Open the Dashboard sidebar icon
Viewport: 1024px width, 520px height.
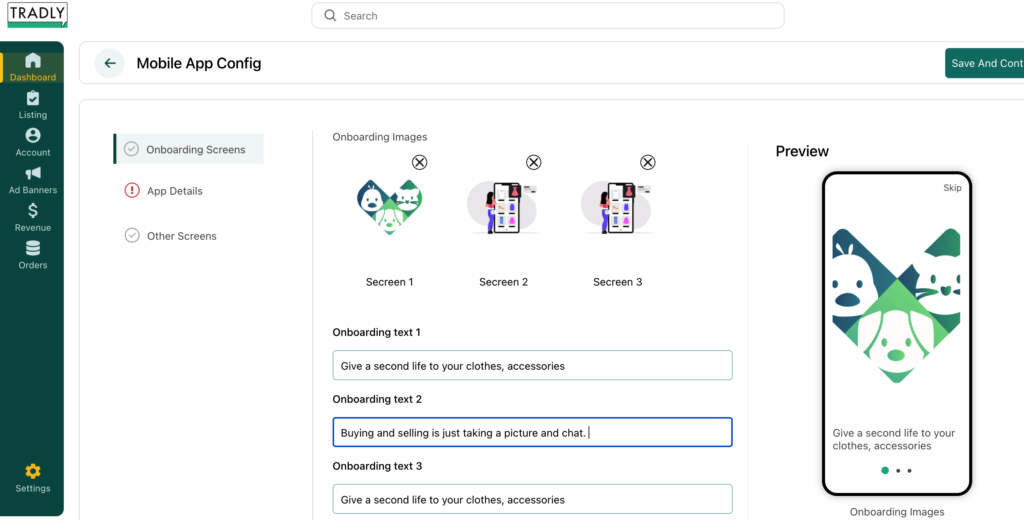pos(33,62)
